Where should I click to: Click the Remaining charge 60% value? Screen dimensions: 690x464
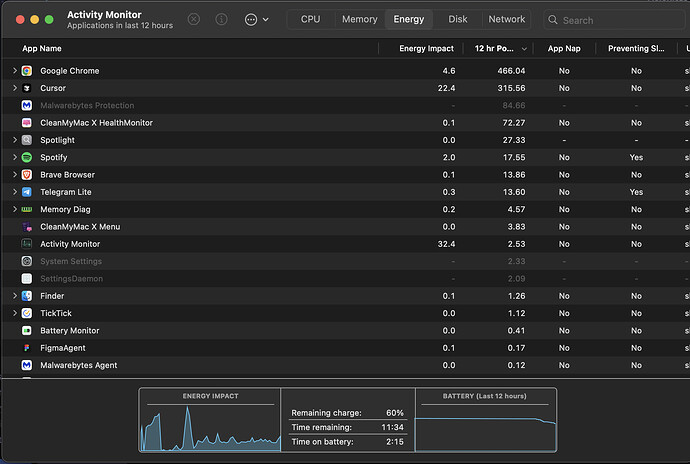point(395,413)
